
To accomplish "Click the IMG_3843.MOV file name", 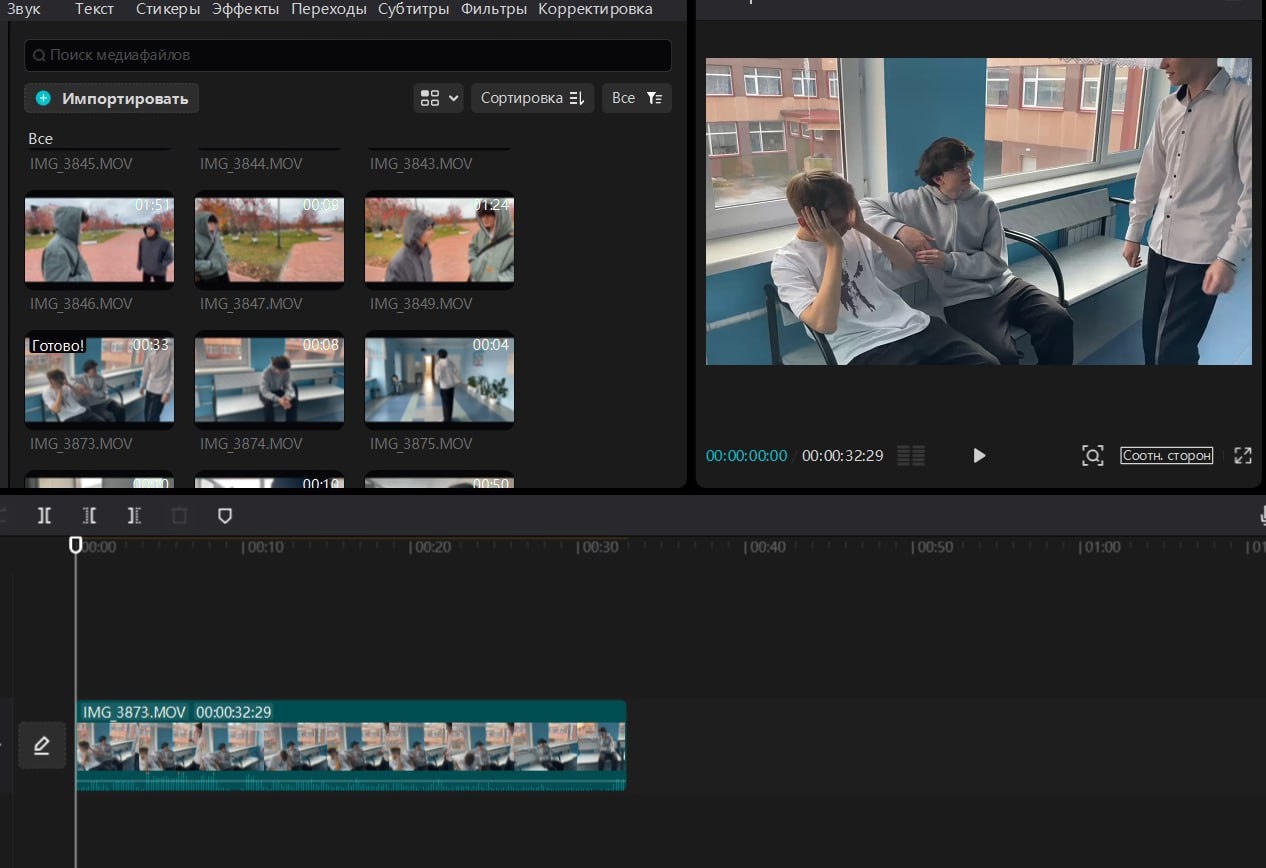I will (421, 163).
